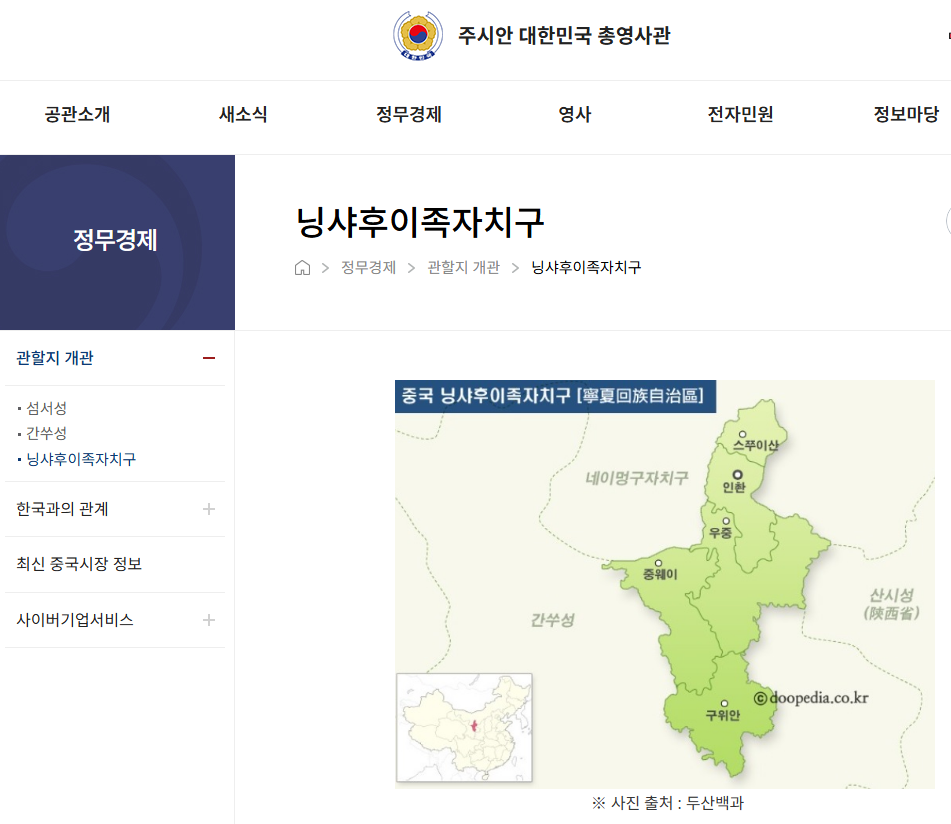Click 정무경제 in the breadcrumb trail

pos(368,267)
